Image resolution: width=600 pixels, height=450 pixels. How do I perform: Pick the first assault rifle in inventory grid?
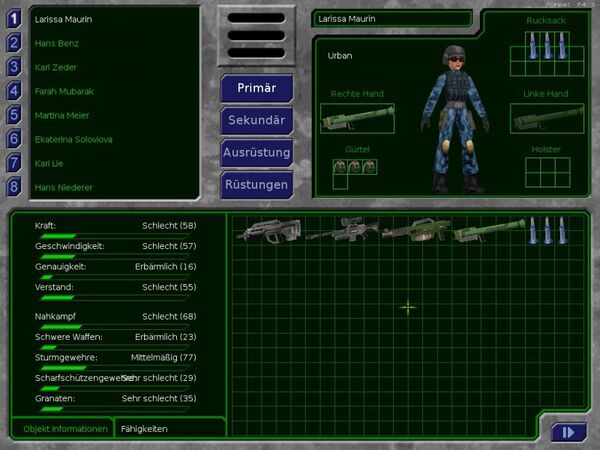(266, 231)
